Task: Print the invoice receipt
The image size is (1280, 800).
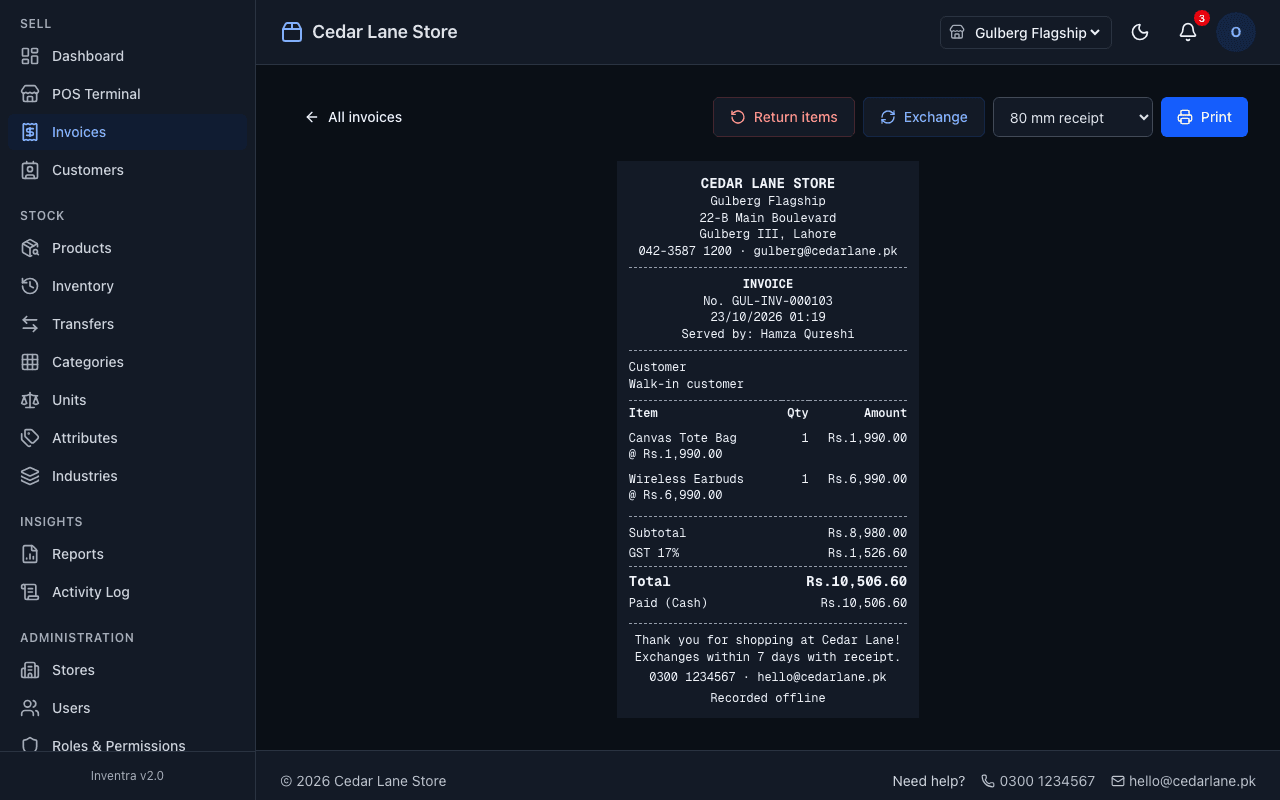Action: [1204, 117]
